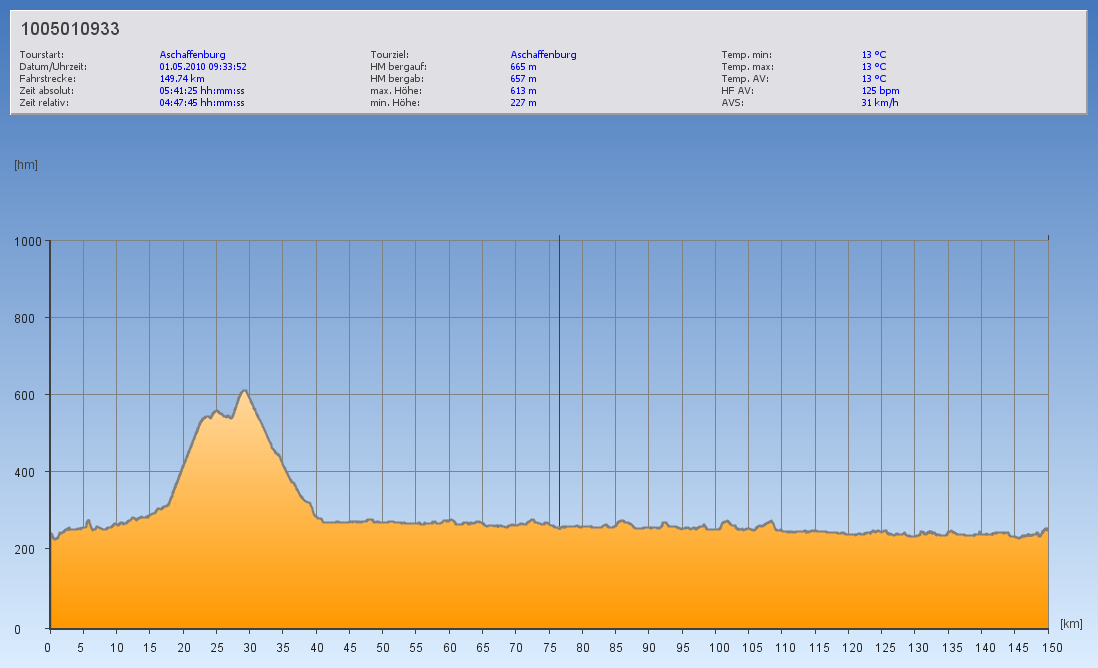1098x668 pixels.
Task: Click the highest peak of the elevation profile
Action: tap(244, 391)
